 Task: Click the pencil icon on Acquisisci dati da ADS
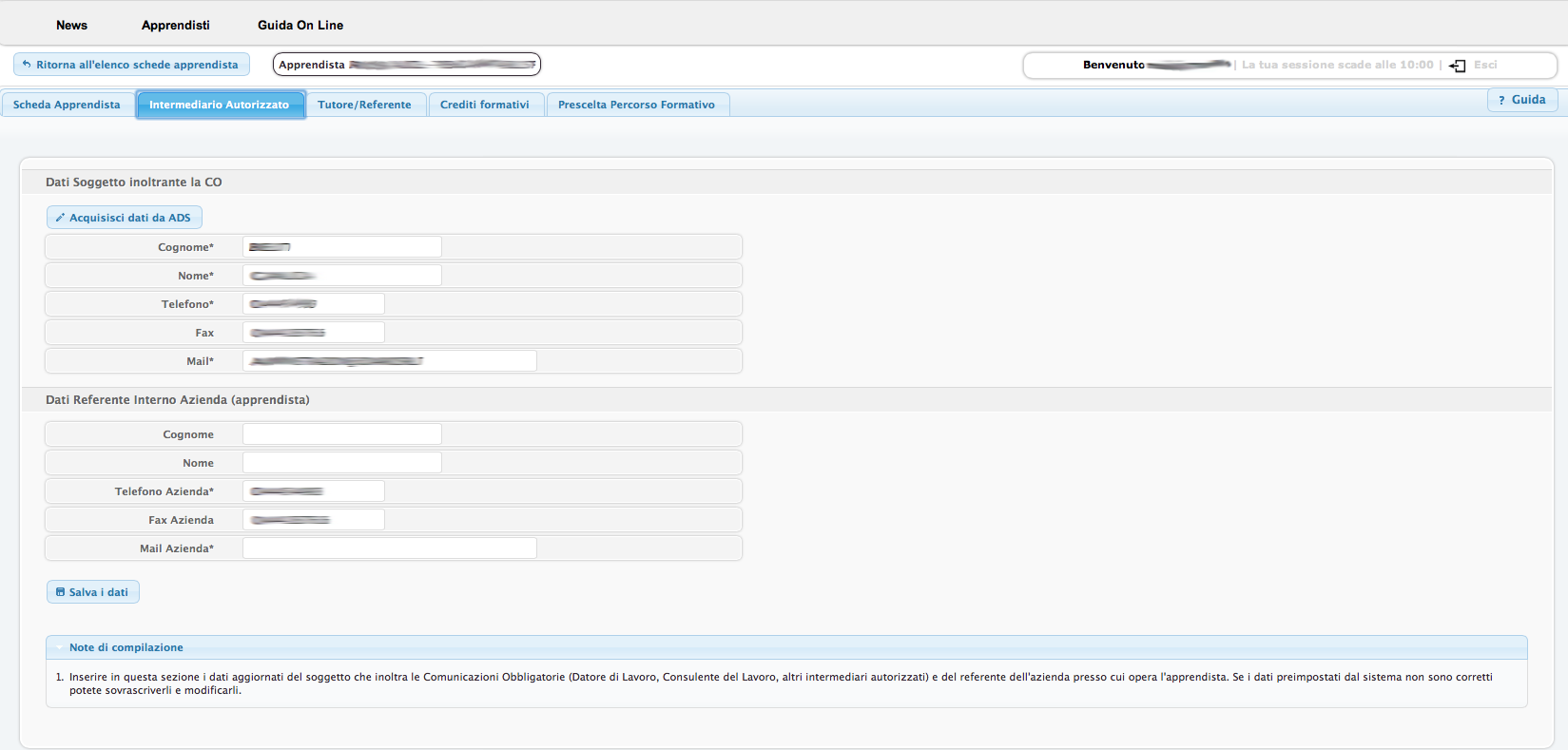(x=60, y=218)
